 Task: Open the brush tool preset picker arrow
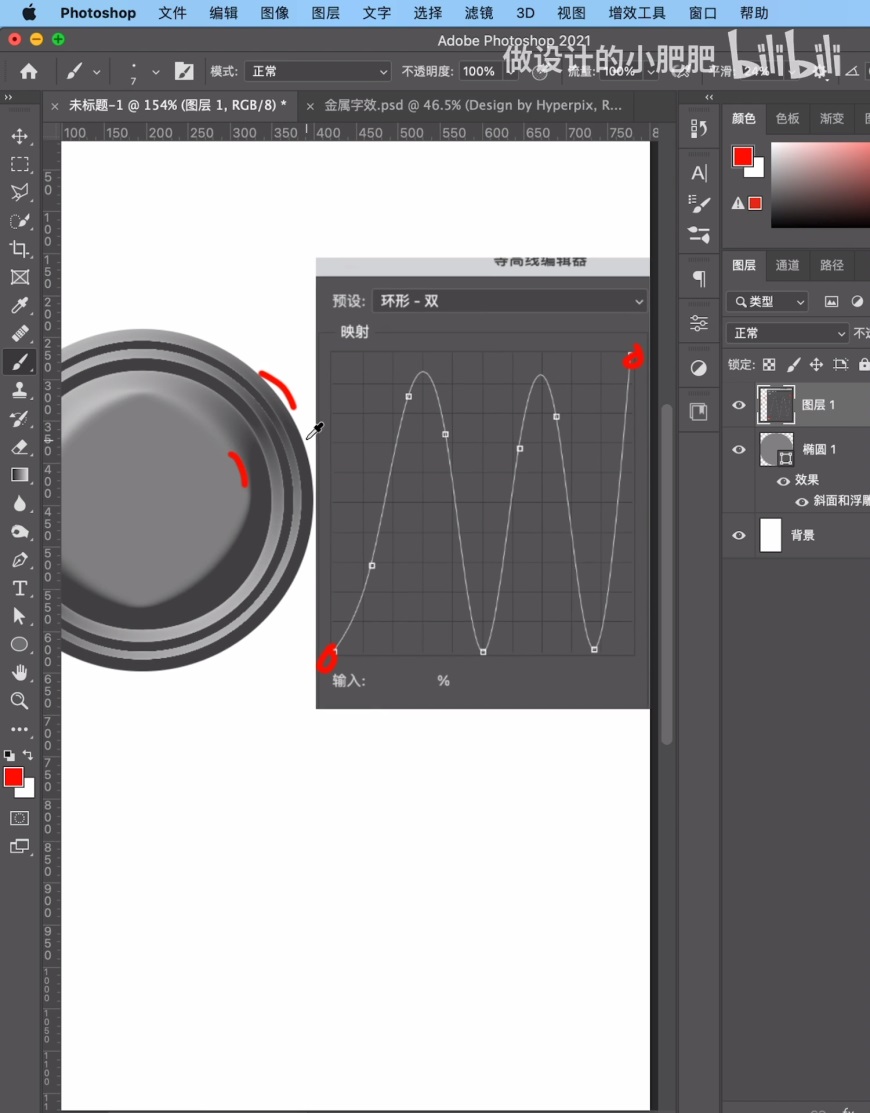point(97,72)
